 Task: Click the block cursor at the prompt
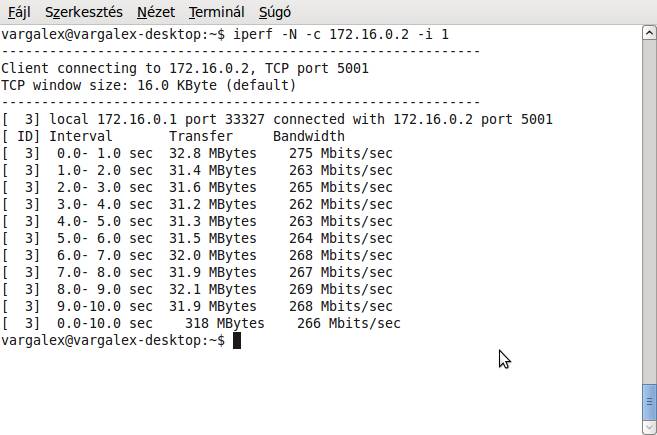(x=237, y=340)
